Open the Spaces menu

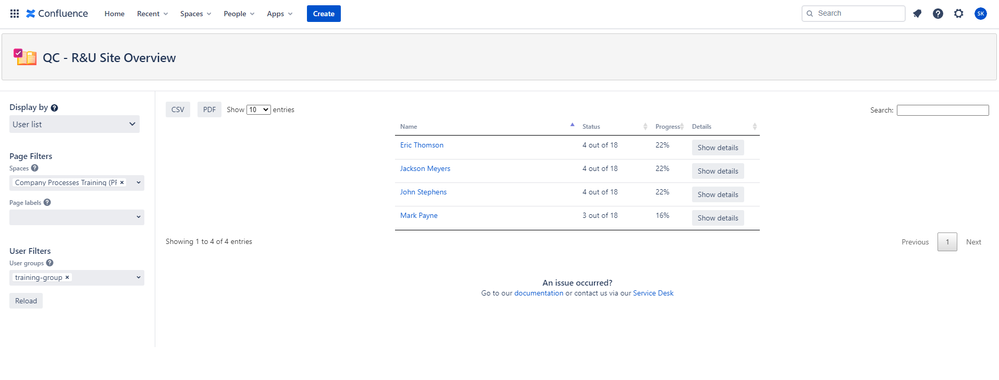pyautogui.click(x=196, y=13)
